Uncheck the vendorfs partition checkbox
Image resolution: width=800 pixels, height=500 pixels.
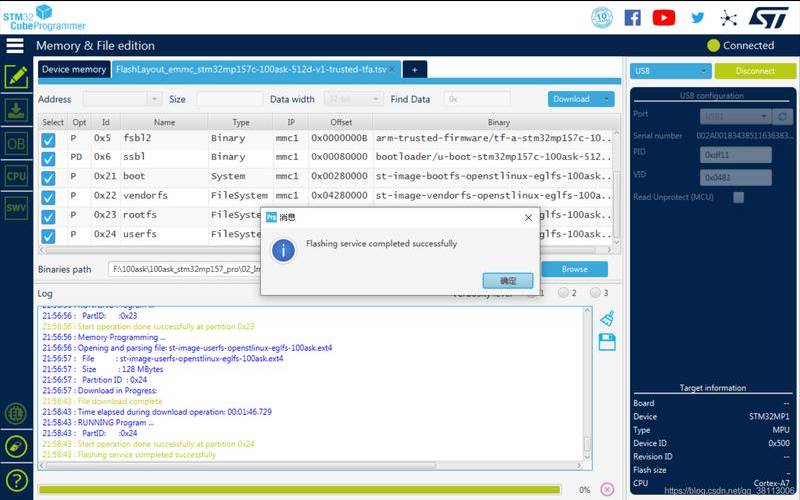click(x=48, y=197)
